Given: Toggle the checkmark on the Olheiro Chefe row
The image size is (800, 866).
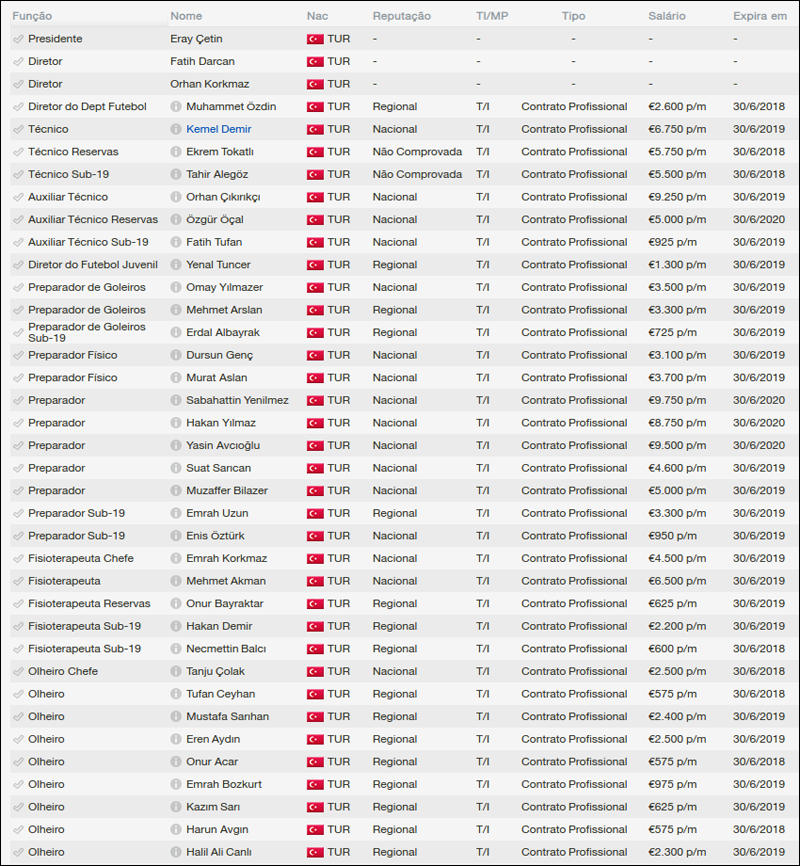Looking at the screenshot, I should [x=18, y=672].
